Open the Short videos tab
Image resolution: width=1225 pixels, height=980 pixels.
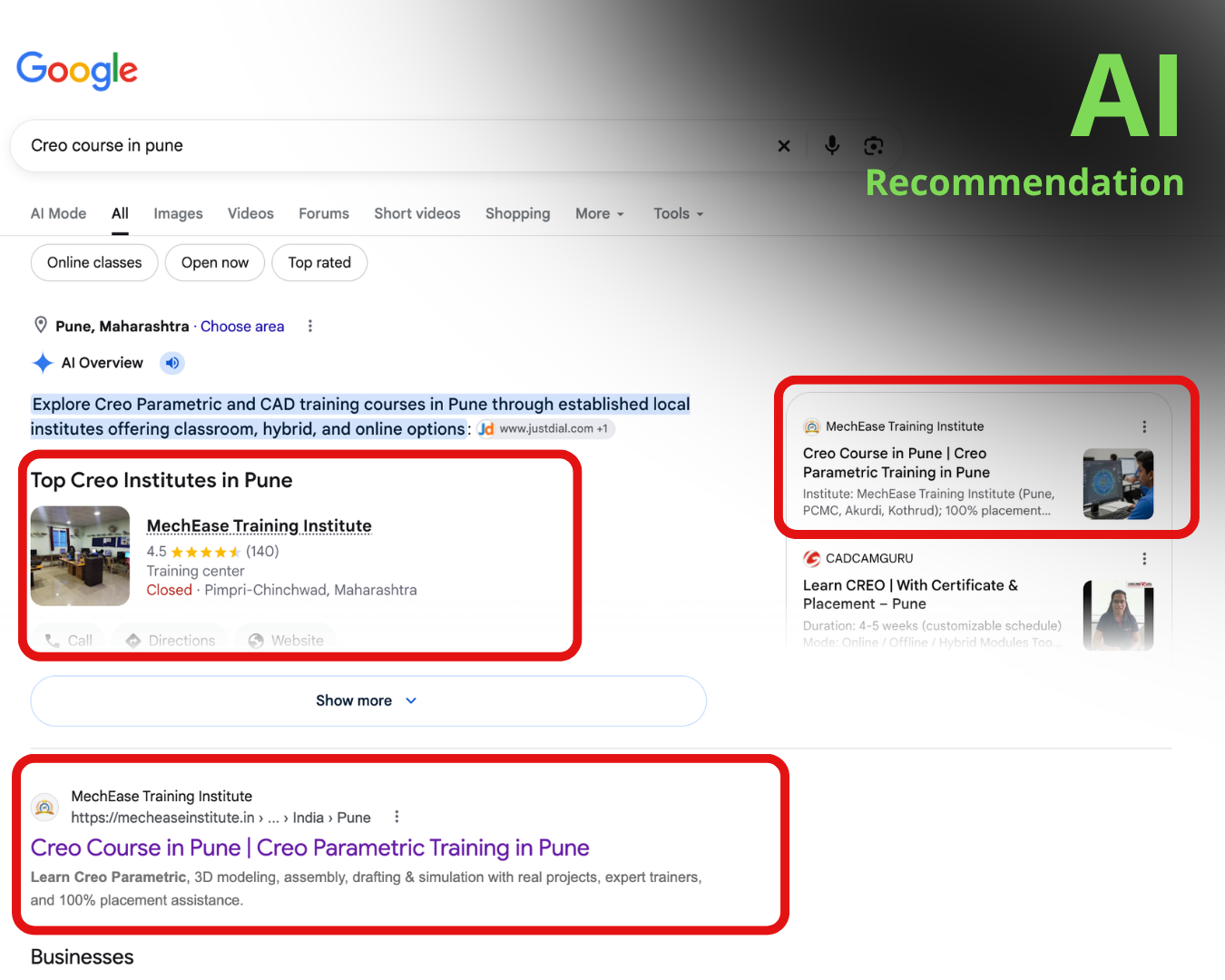click(x=417, y=214)
